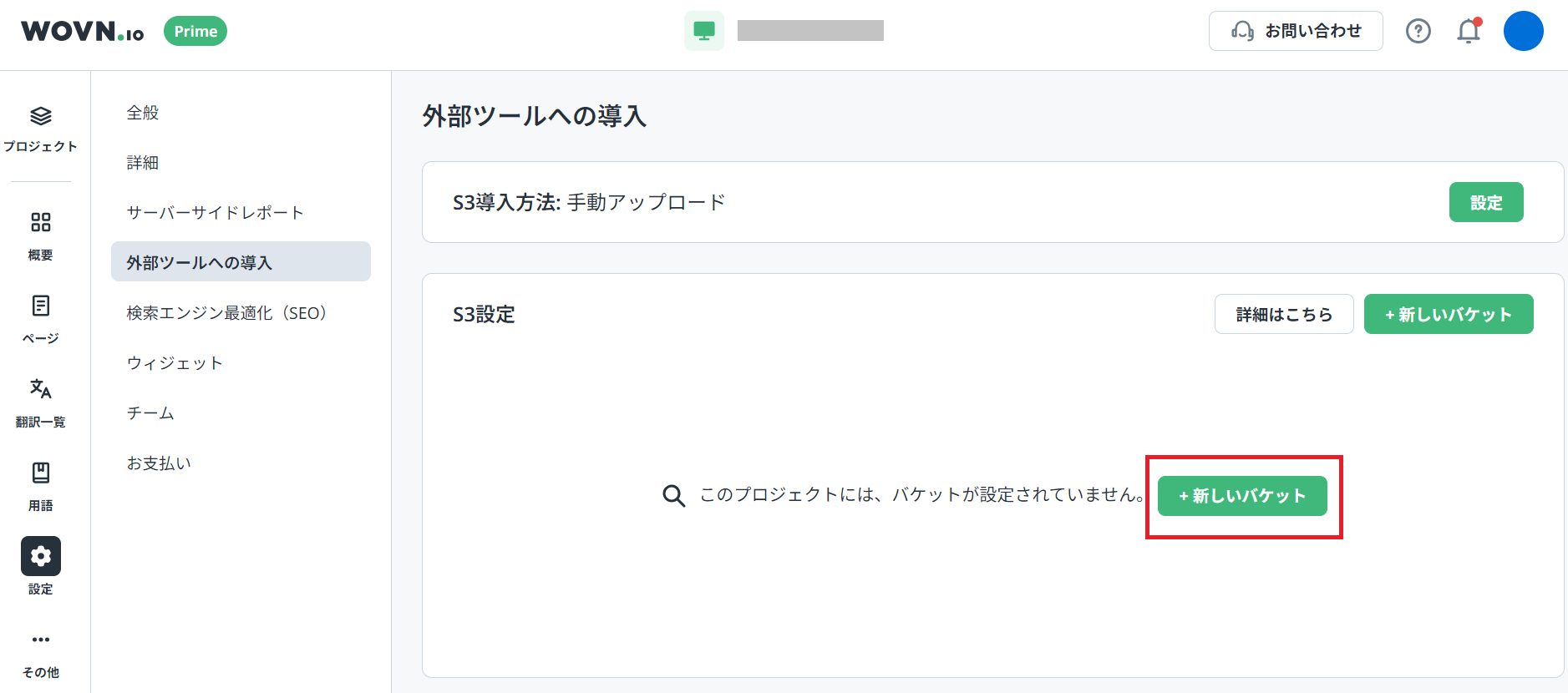
Task: Open the 翻訳一覧 translation list icon
Action: tap(40, 389)
